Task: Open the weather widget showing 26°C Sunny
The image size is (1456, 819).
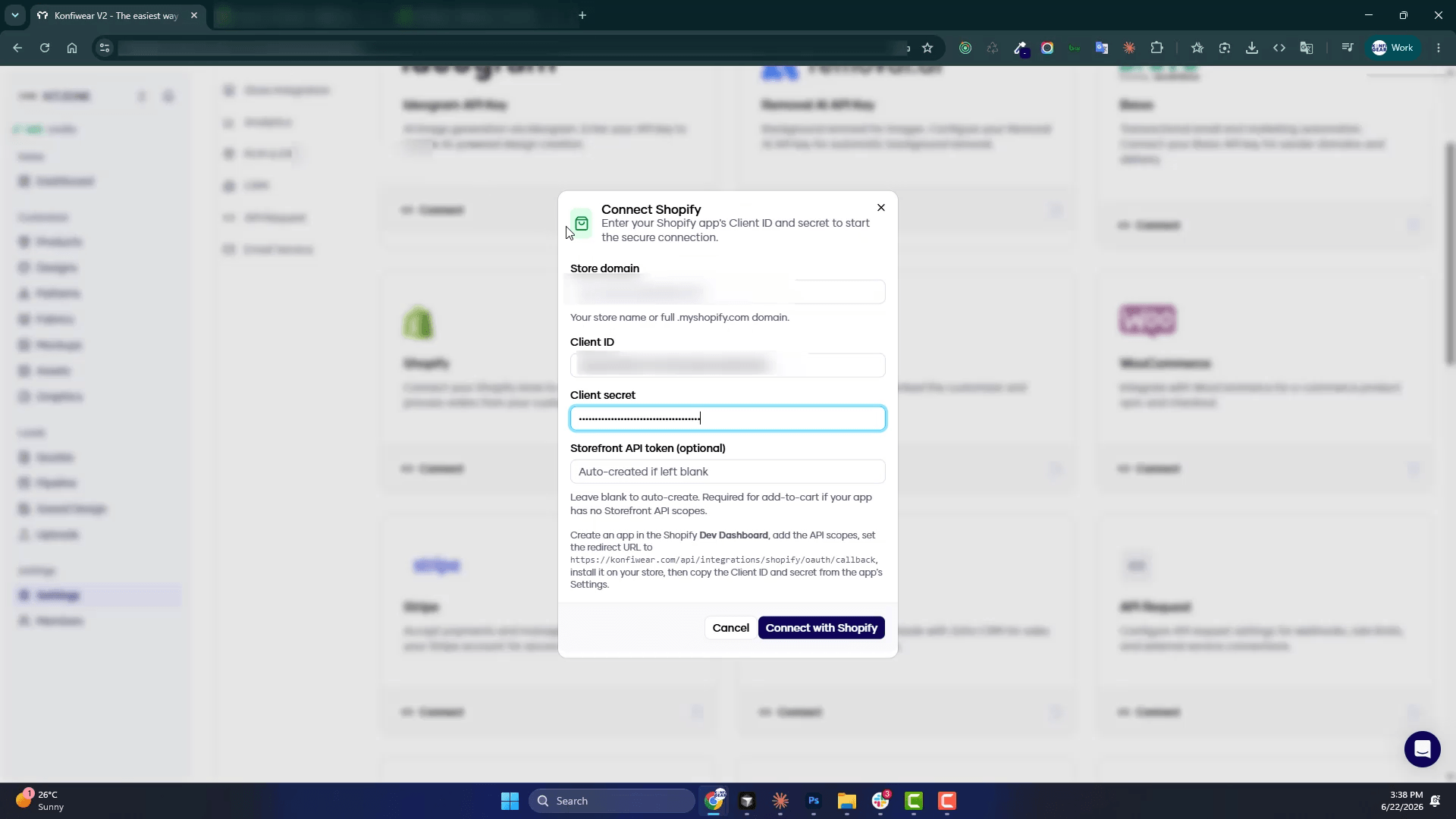Action: (39, 801)
